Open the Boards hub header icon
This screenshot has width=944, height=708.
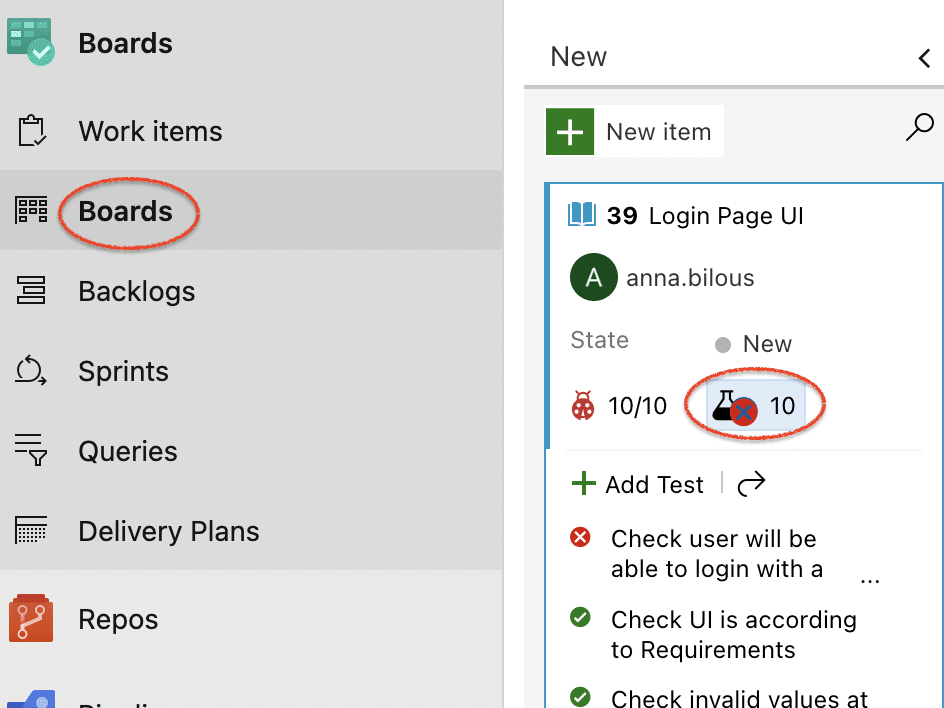(x=31, y=42)
